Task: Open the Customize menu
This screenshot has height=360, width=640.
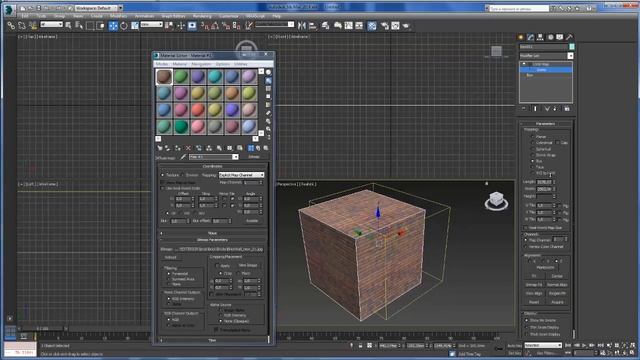Action: point(229,16)
